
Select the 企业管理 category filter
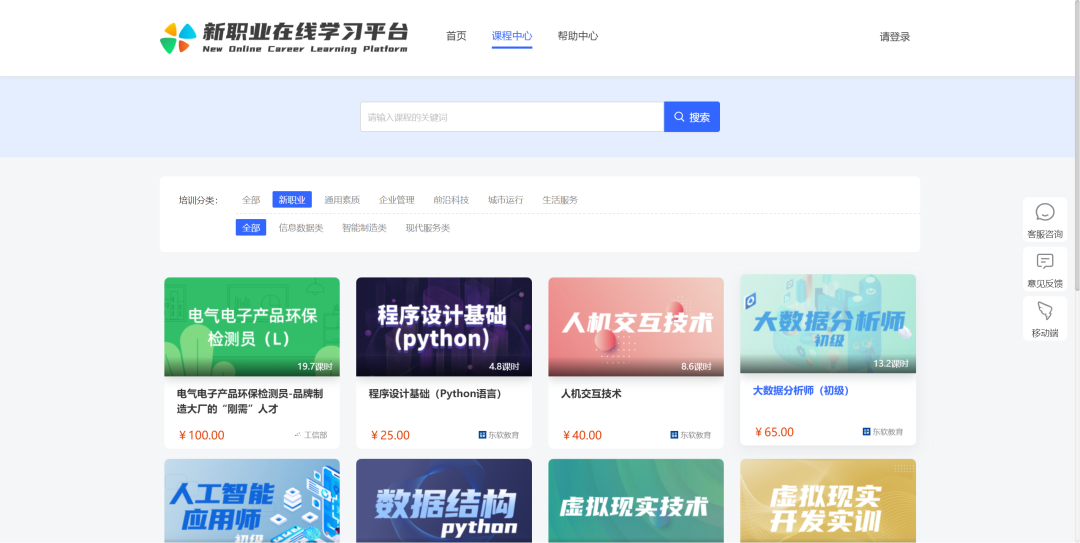point(397,200)
